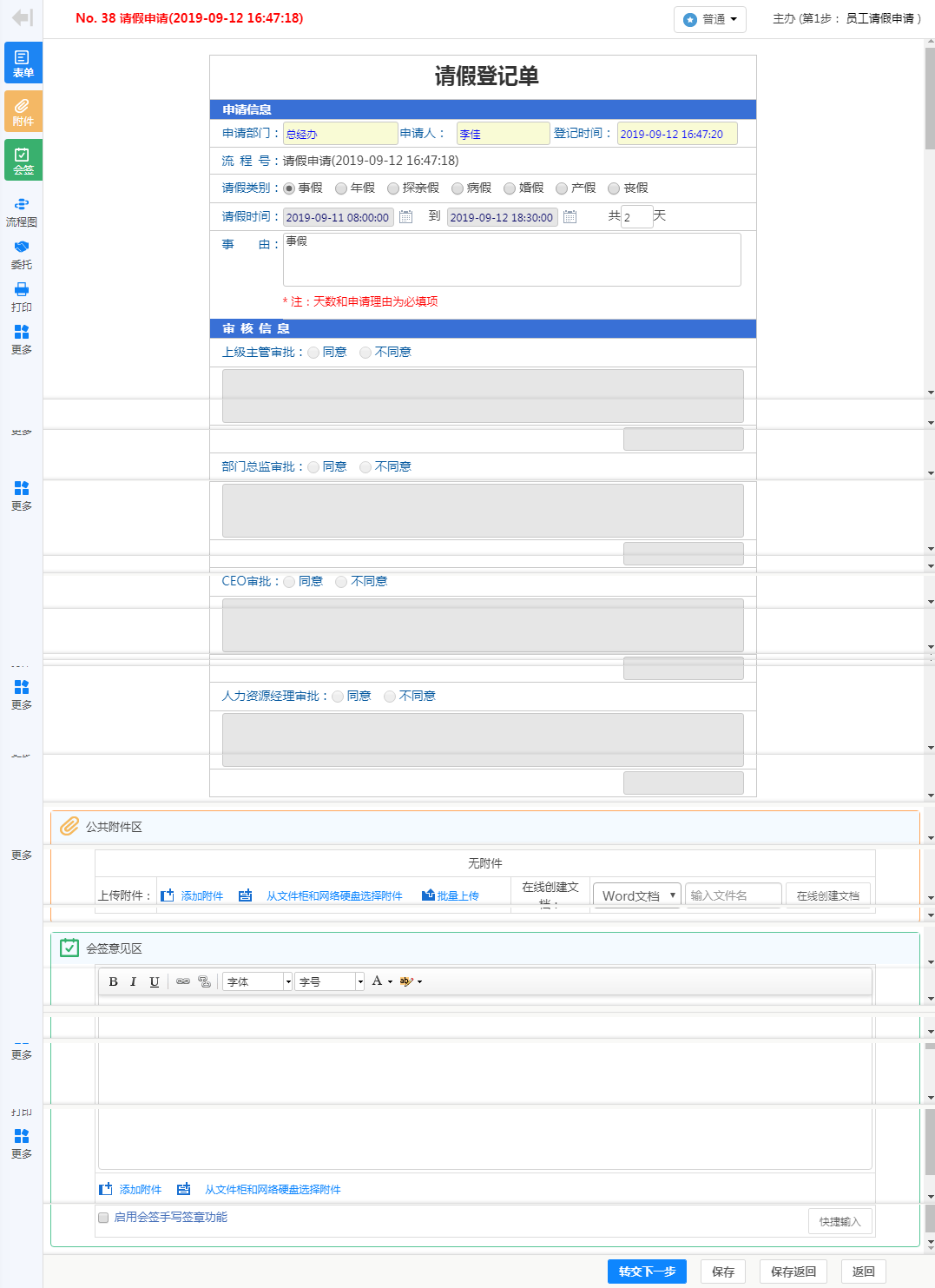935x1288 pixels.
Task: Select the 年假 leave type
Action: tap(341, 188)
